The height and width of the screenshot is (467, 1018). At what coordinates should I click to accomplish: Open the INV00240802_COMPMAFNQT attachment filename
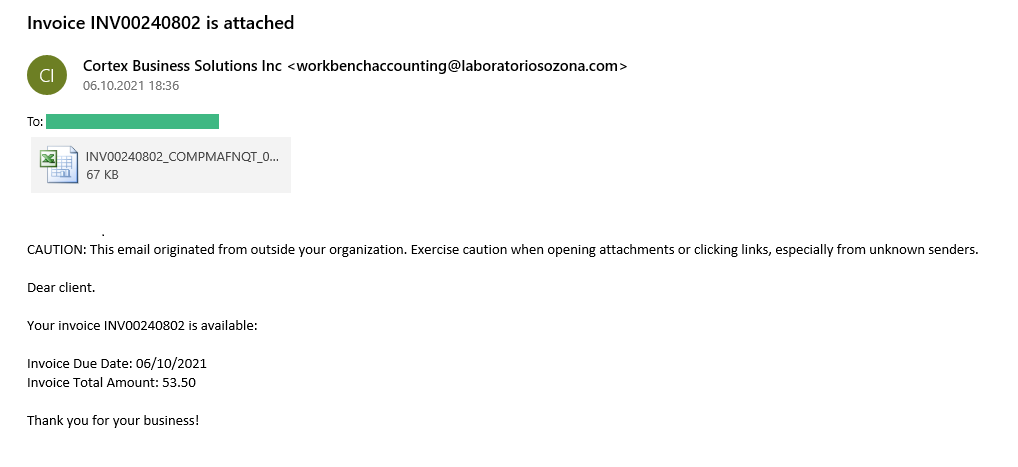[x=182, y=157]
